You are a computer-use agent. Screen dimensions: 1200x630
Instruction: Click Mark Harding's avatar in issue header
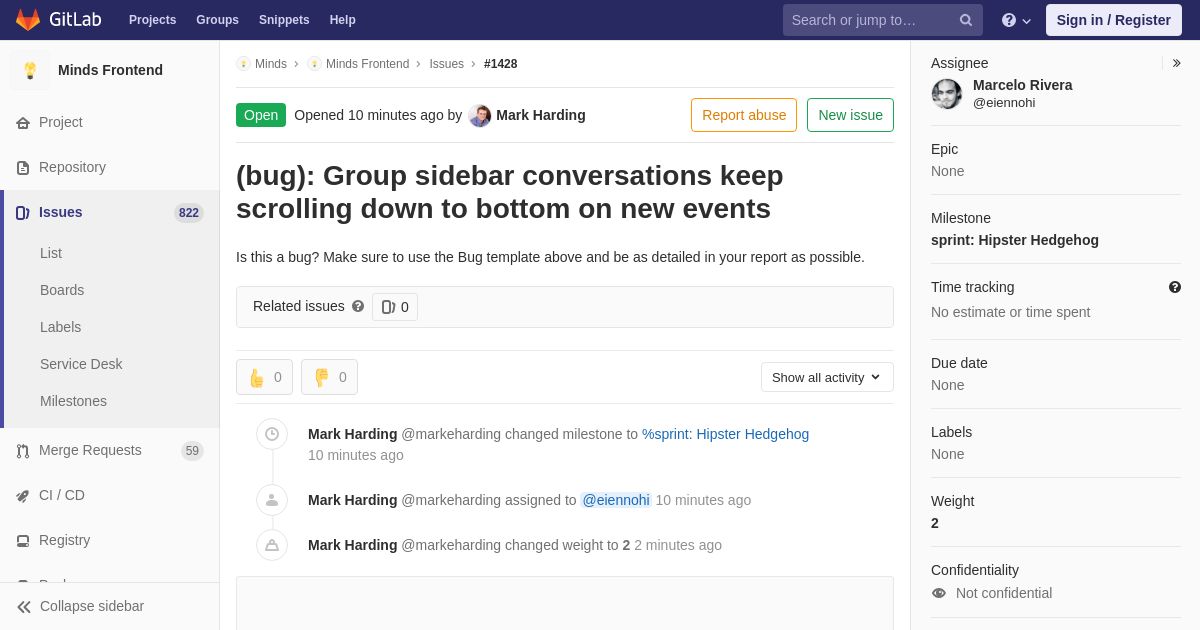coord(480,115)
